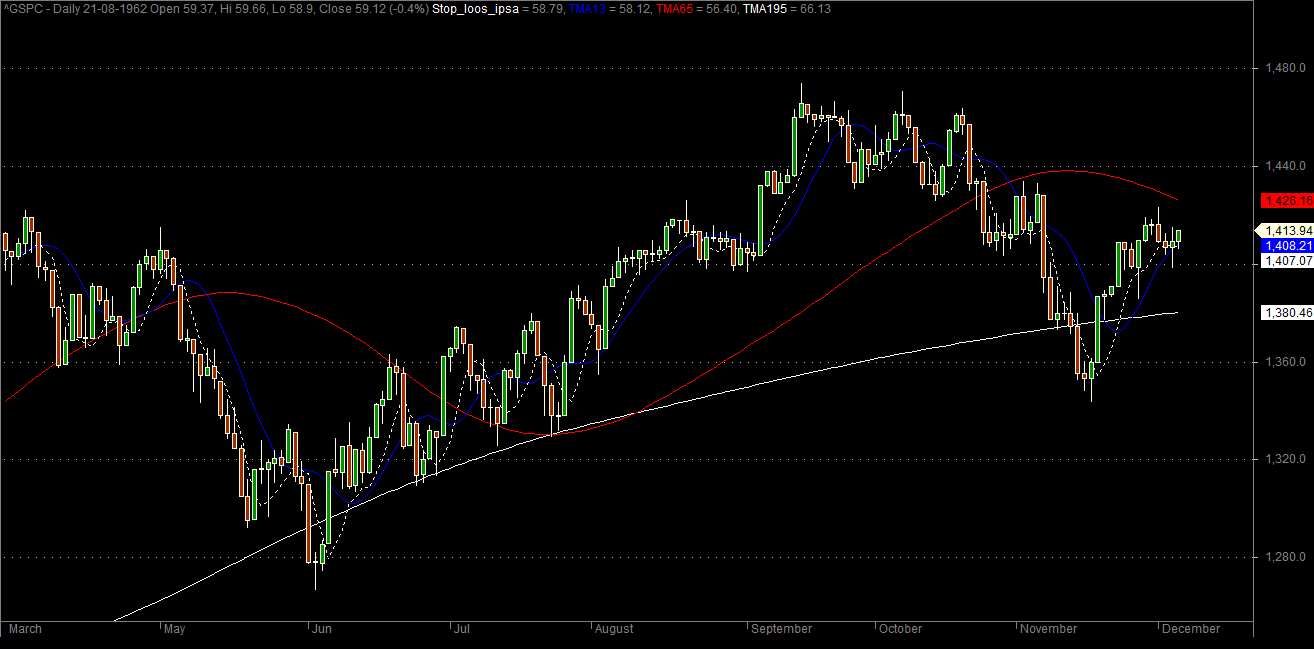Click the August label on the time axis
Screen dimensions: 1314x649
pyautogui.click(x=614, y=629)
